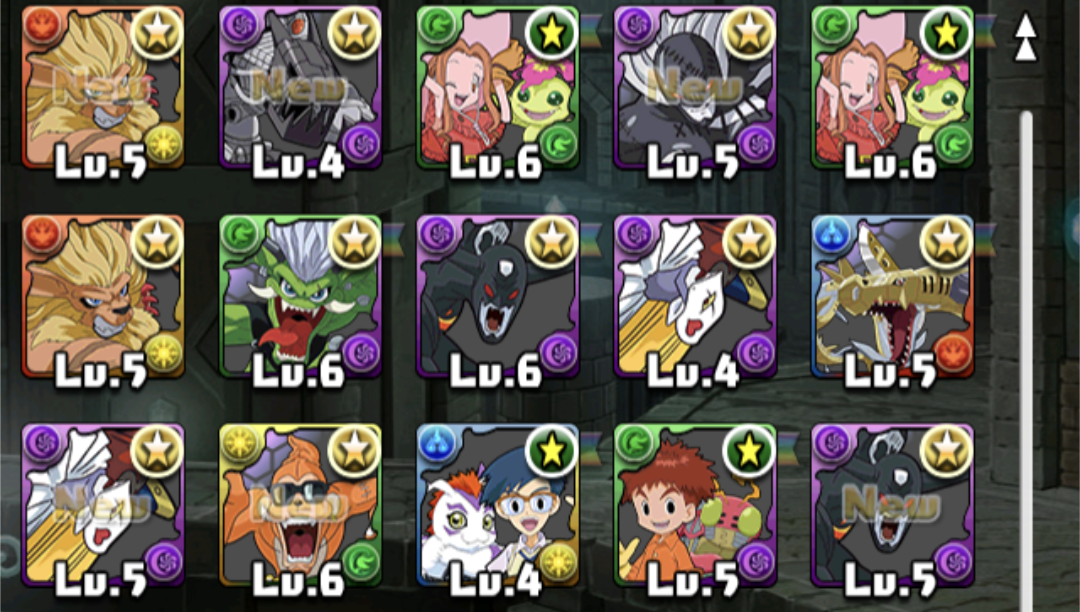
Task: Tap the green dragon Lv.6 monster card
Action: 300,297
